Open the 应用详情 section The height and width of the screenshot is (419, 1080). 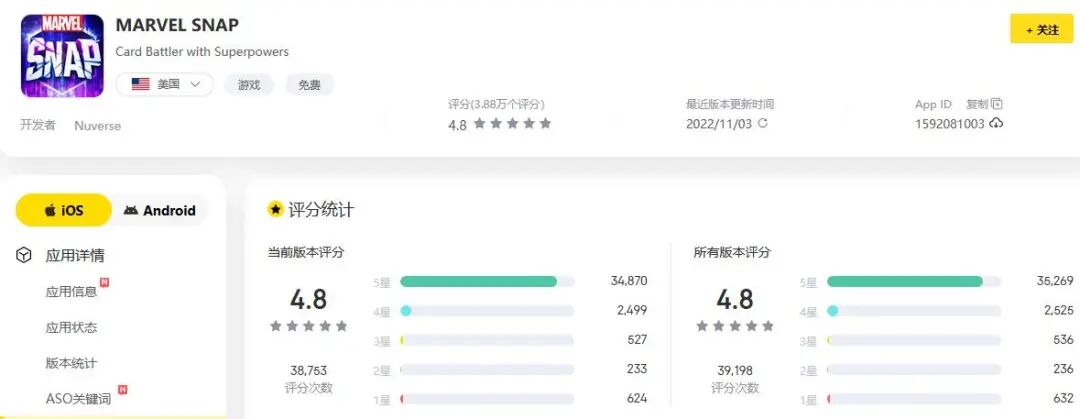pos(75,256)
